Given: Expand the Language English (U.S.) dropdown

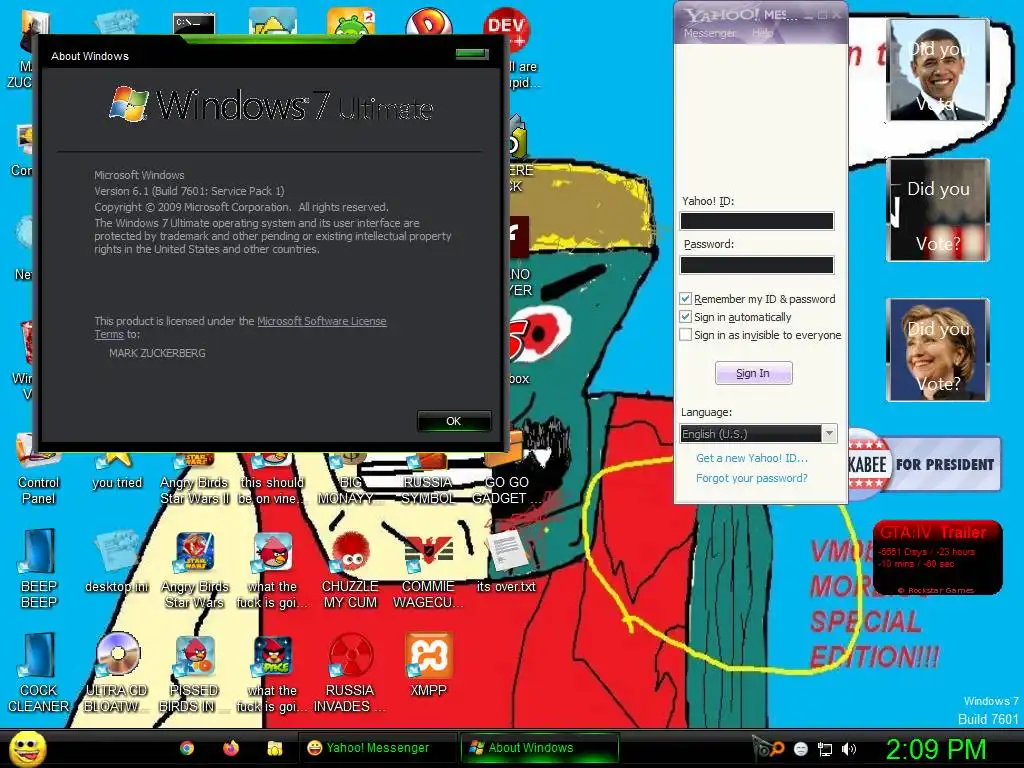Looking at the screenshot, I should [x=829, y=434].
